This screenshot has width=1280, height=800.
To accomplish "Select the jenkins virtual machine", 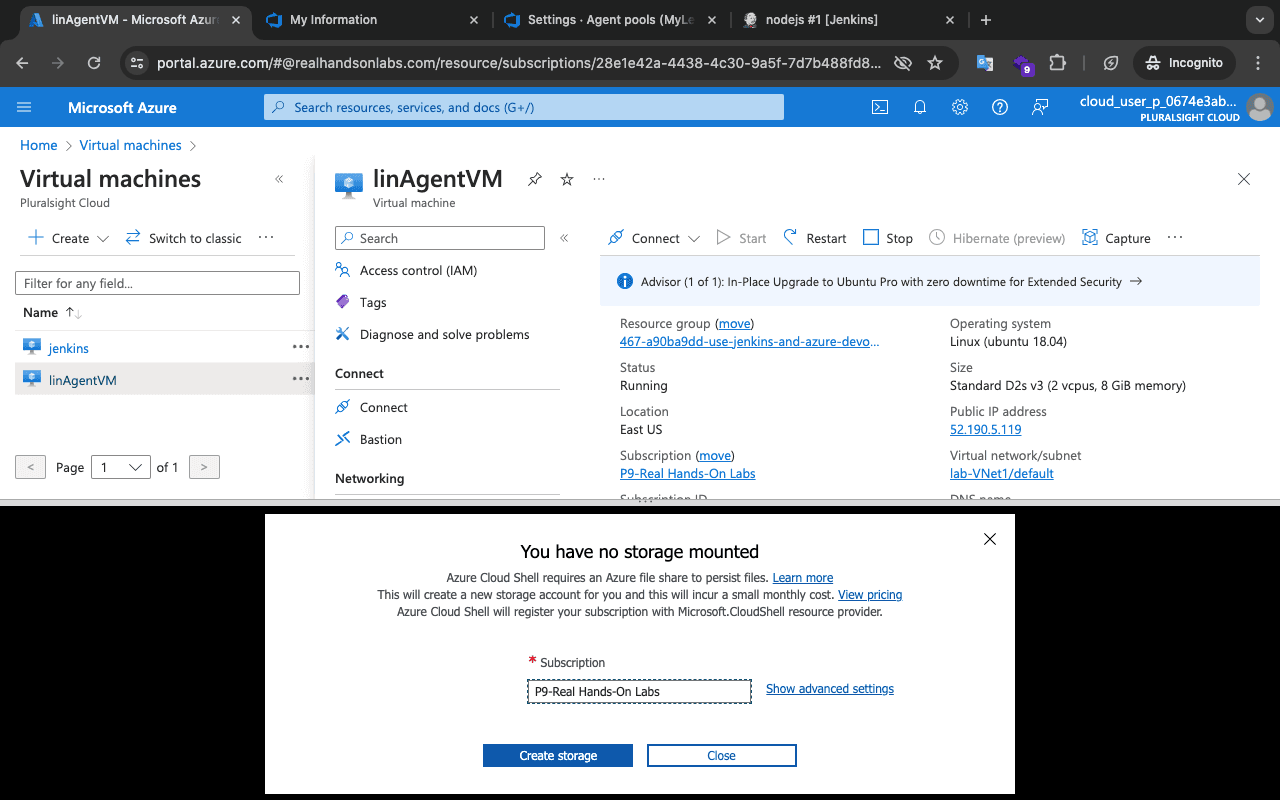I will point(69,348).
